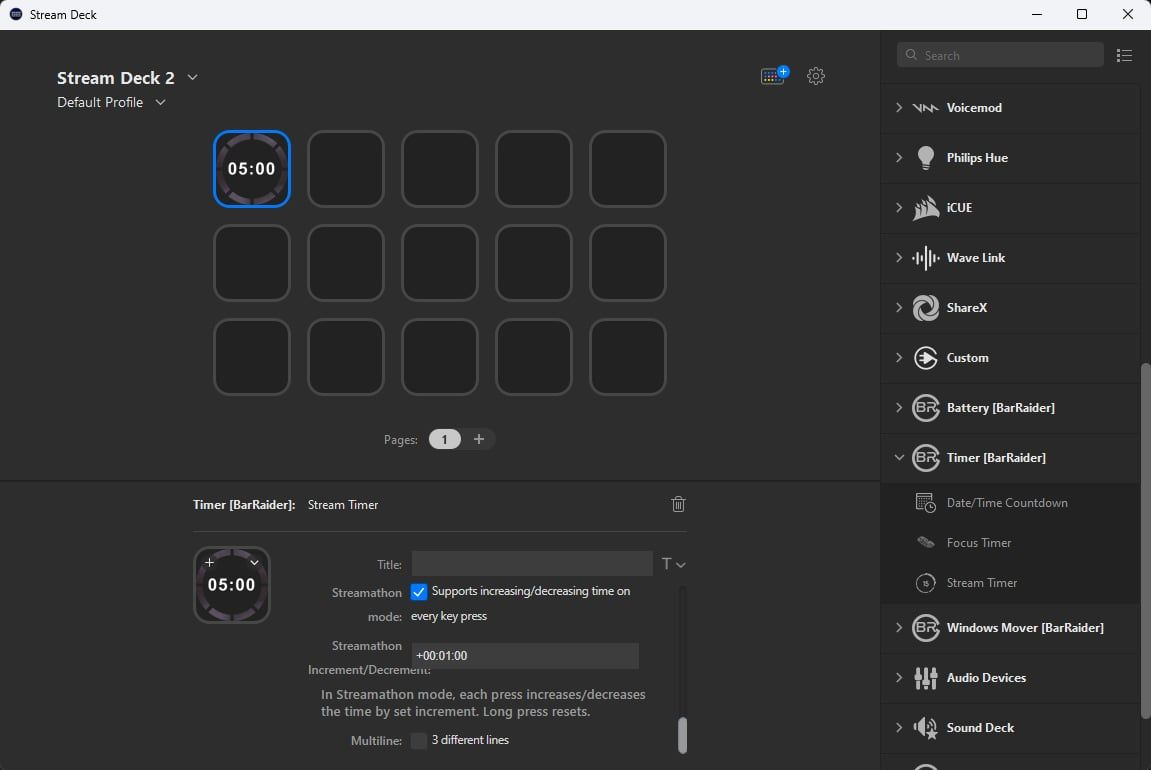Expand the Audio Devices category
Screen dimensions: 1151x770
click(x=899, y=678)
